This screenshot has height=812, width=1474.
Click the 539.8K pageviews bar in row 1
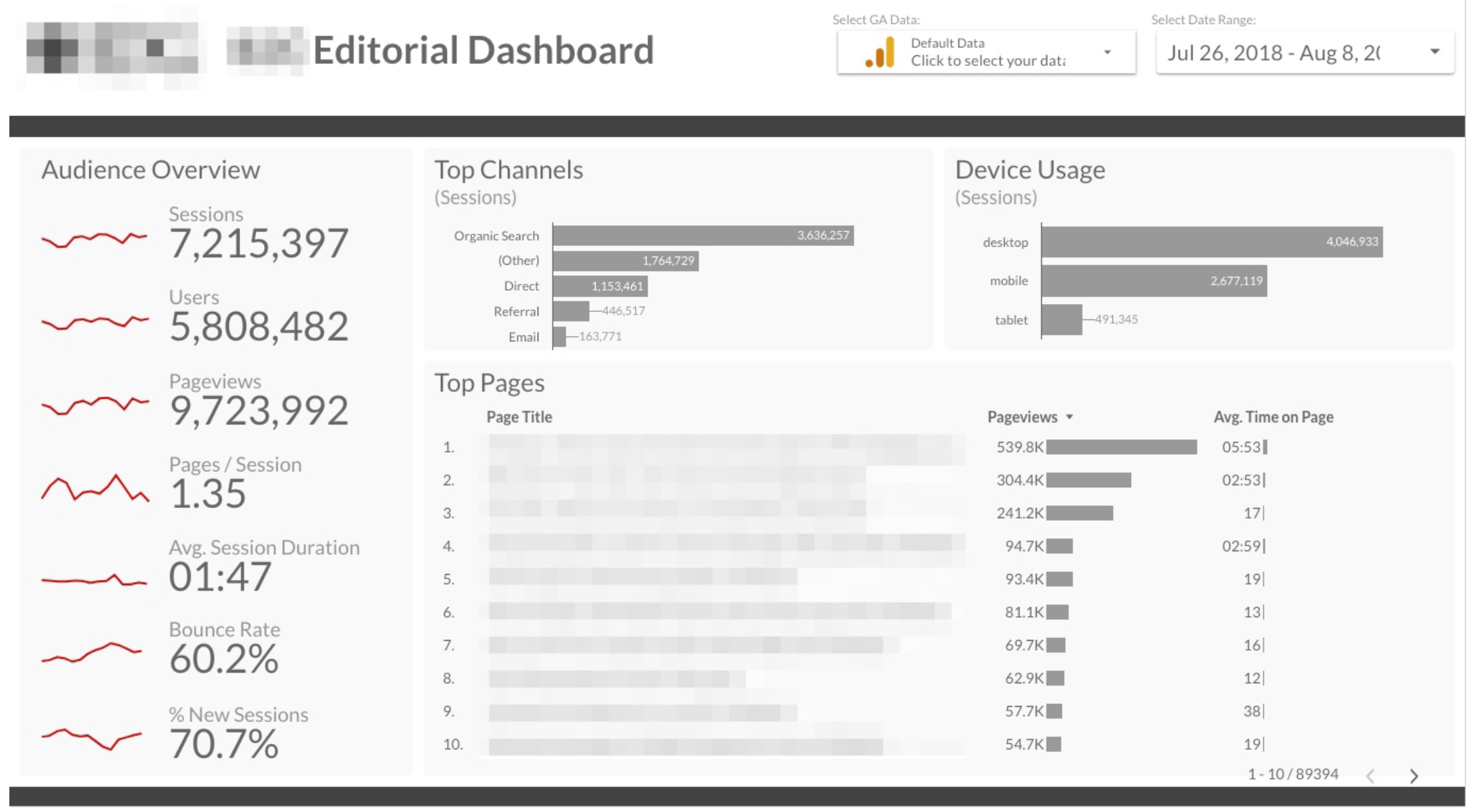(1121, 447)
